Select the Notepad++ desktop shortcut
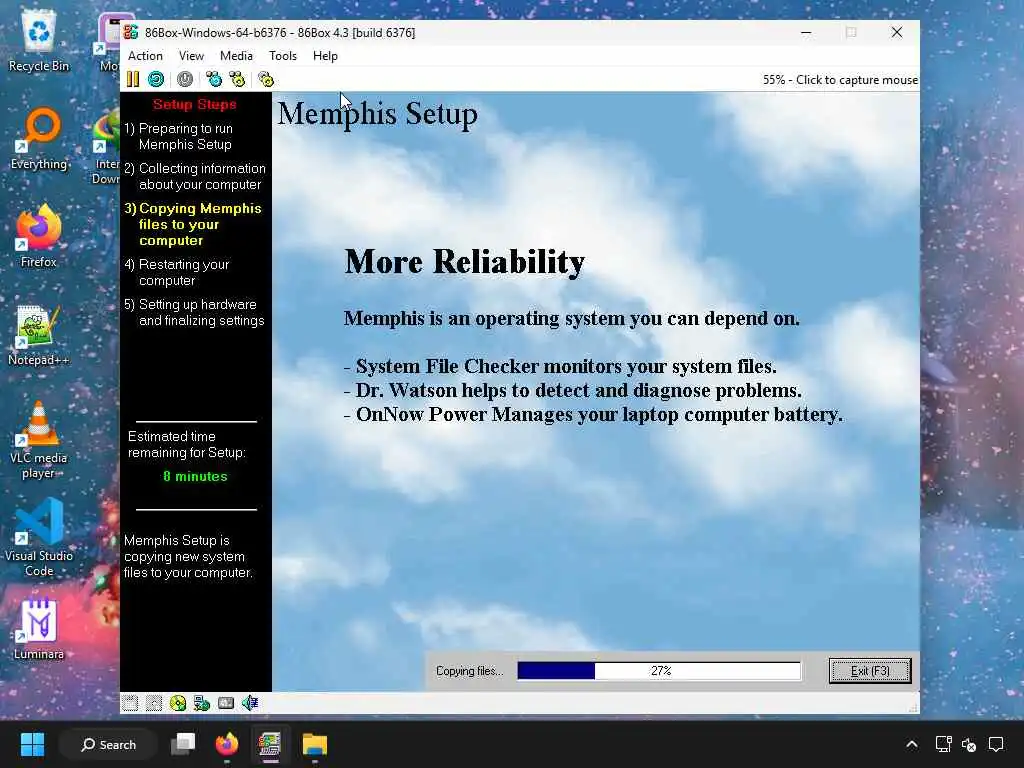This screenshot has width=1024, height=768. click(x=39, y=335)
